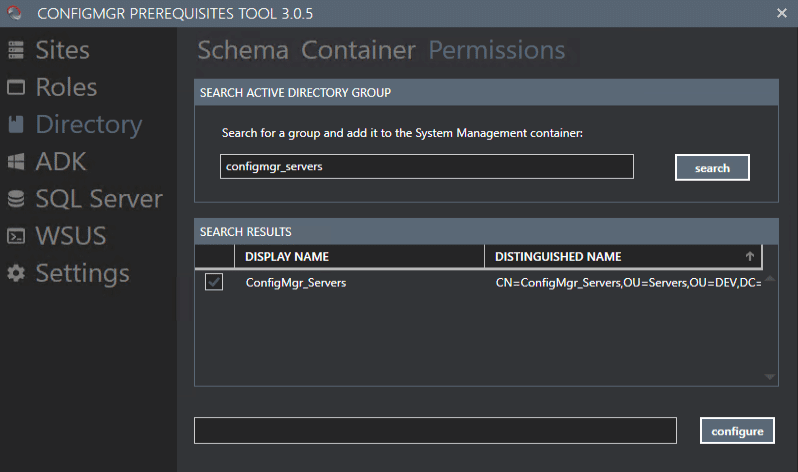Image resolution: width=798 pixels, height=472 pixels.
Task: Click the ADK Windows logo icon
Action: 16,161
